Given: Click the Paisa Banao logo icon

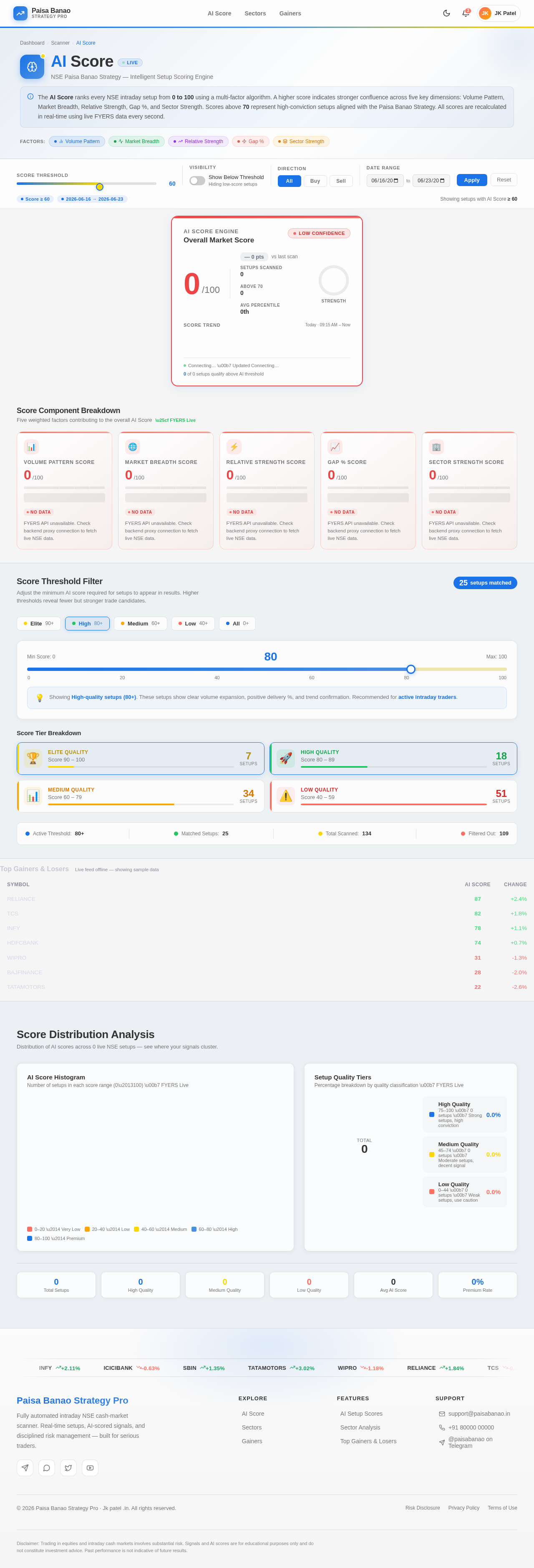Looking at the screenshot, I should pyautogui.click(x=21, y=13).
